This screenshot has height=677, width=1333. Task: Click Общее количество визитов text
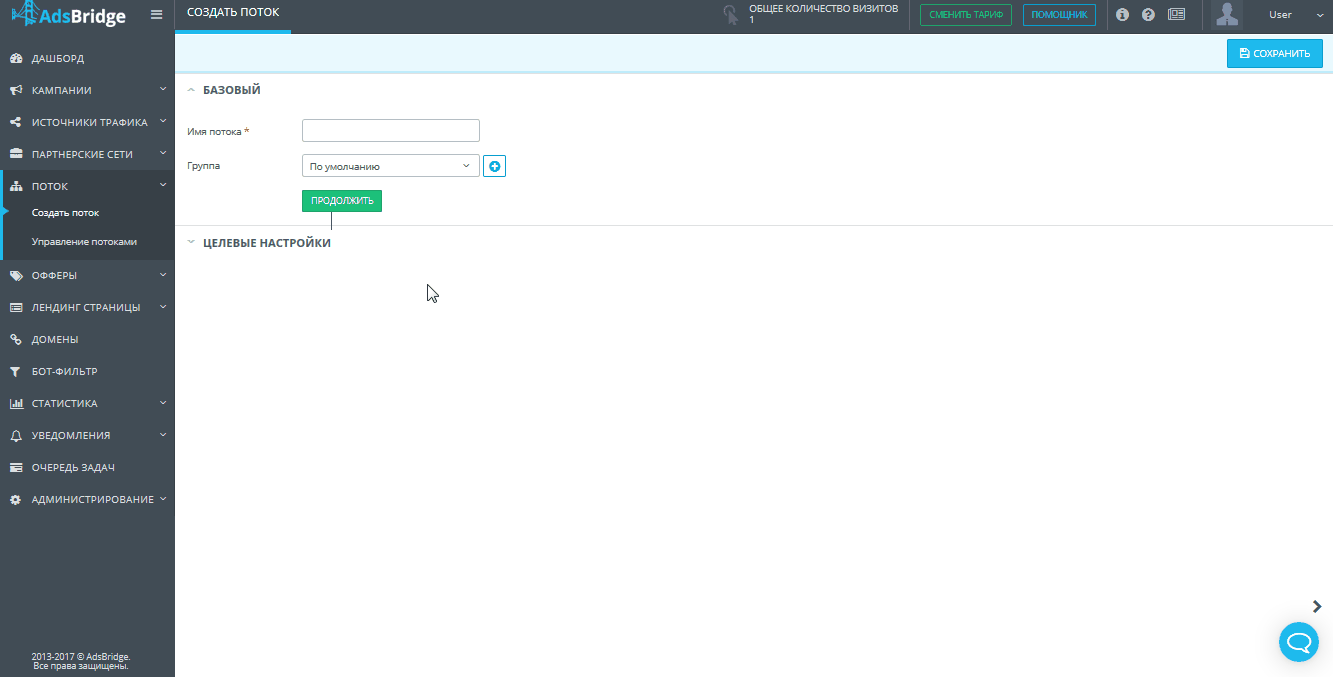[823, 8]
